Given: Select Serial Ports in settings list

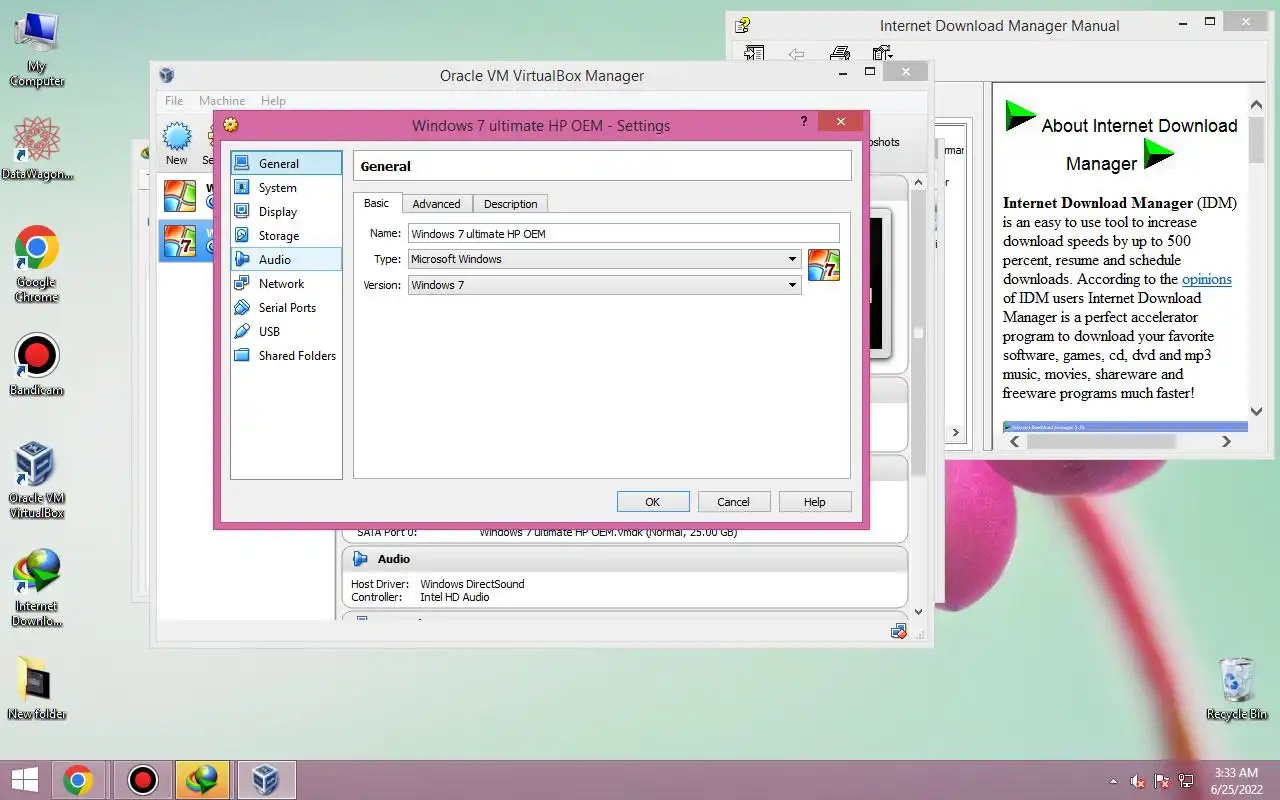Looking at the screenshot, I should (x=286, y=308).
